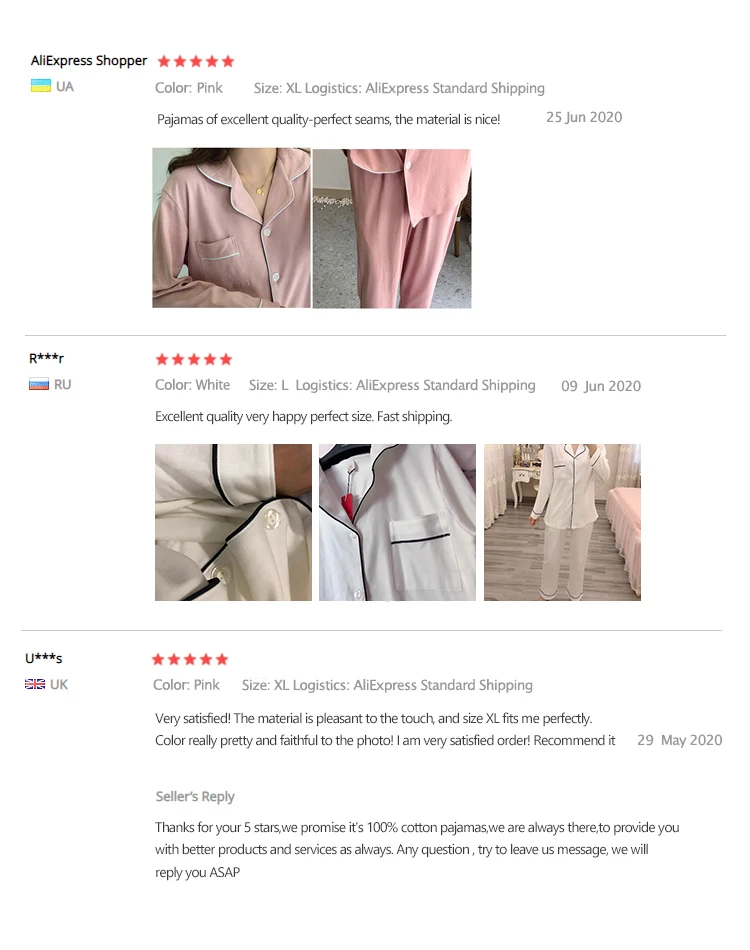Click R***r's five-star rating
The width and height of the screenshot is (750, 950).
click(194, 359)
